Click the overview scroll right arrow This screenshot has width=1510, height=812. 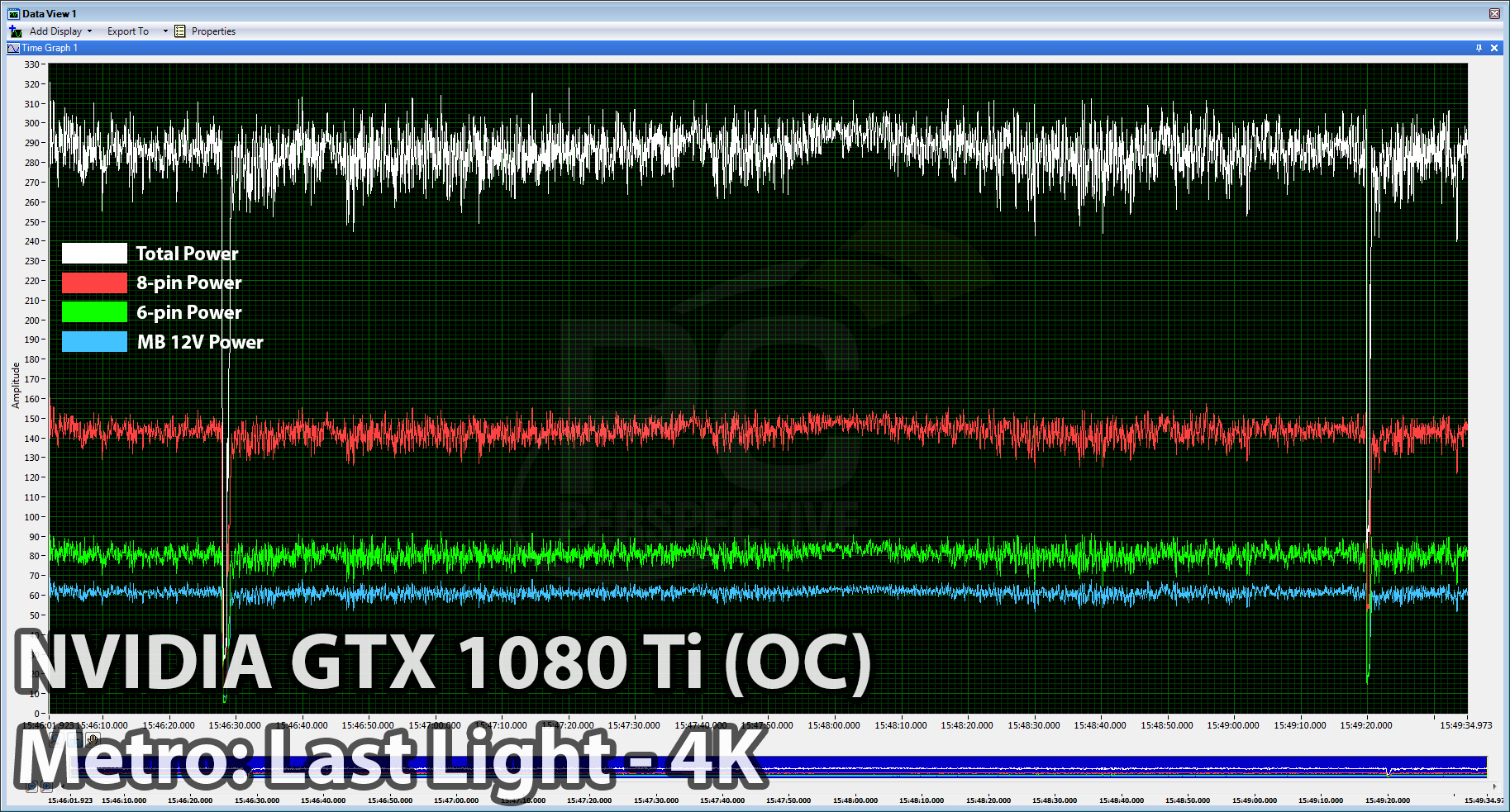[1494, 786]
